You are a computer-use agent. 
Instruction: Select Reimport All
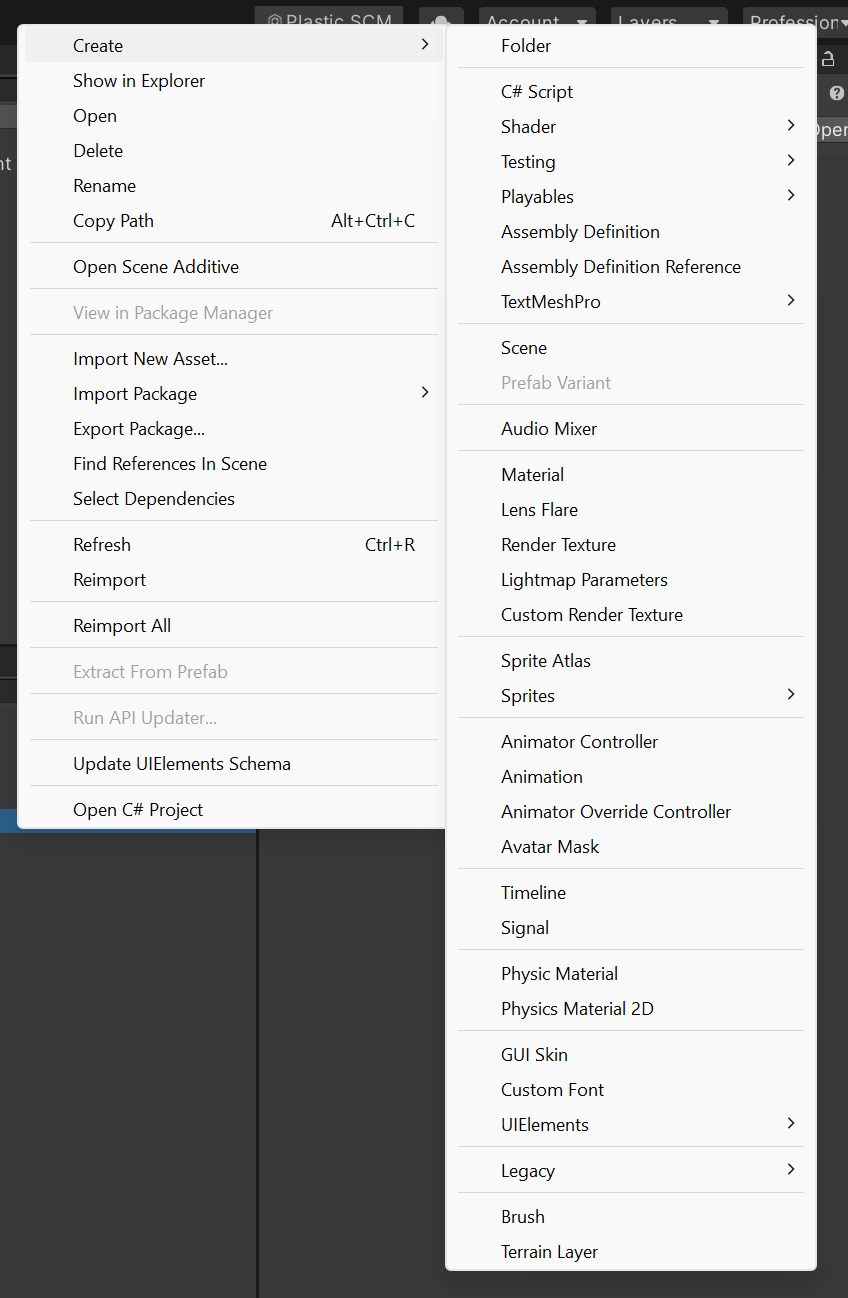point(233,626)
